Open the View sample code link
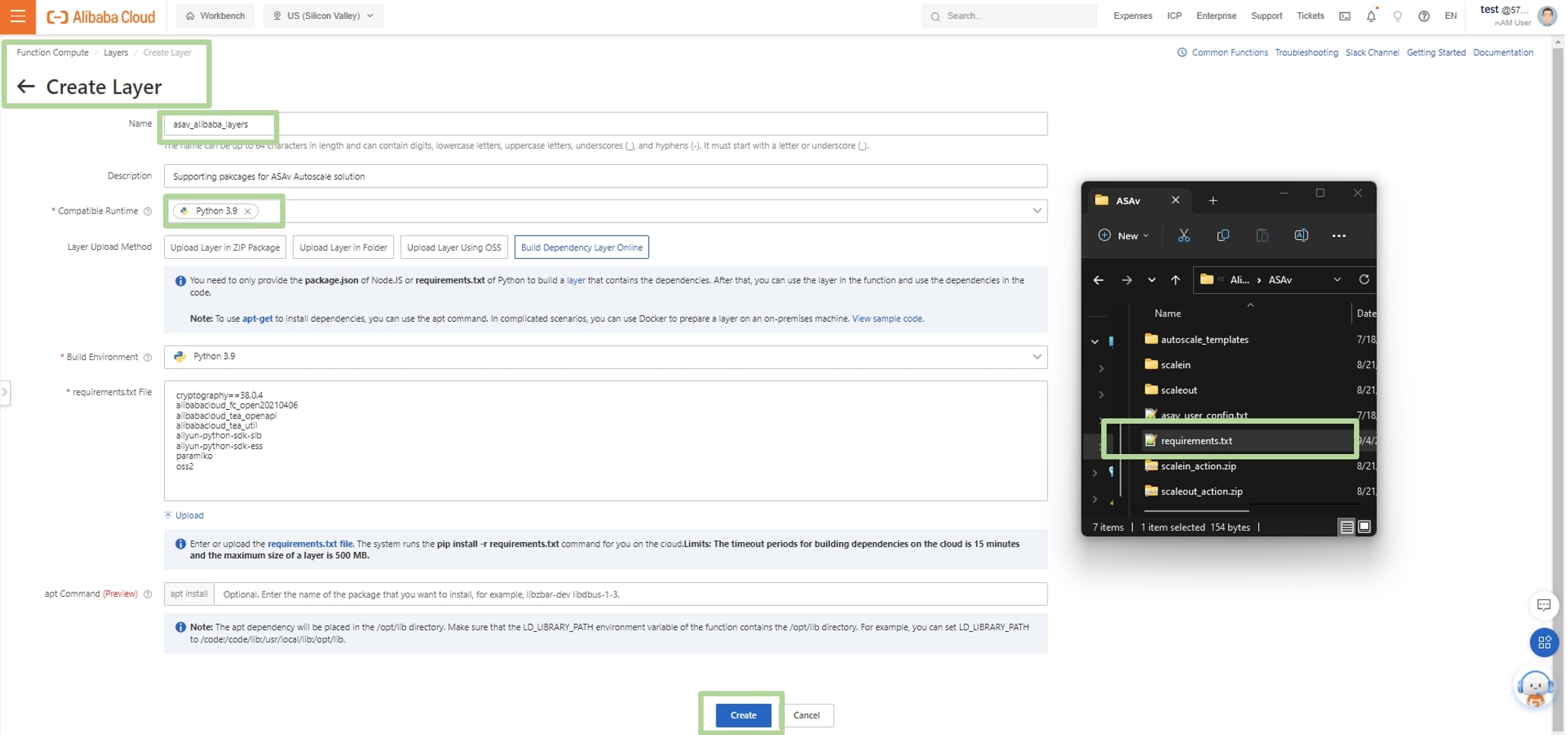The width and height of the screenshot is (1568, 735). click(x=887, y=318)
